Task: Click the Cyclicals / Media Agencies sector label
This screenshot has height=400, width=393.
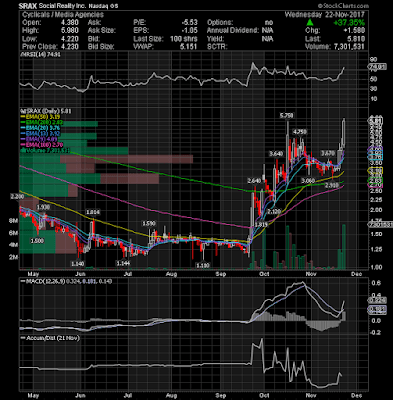Action: [63, 15]
